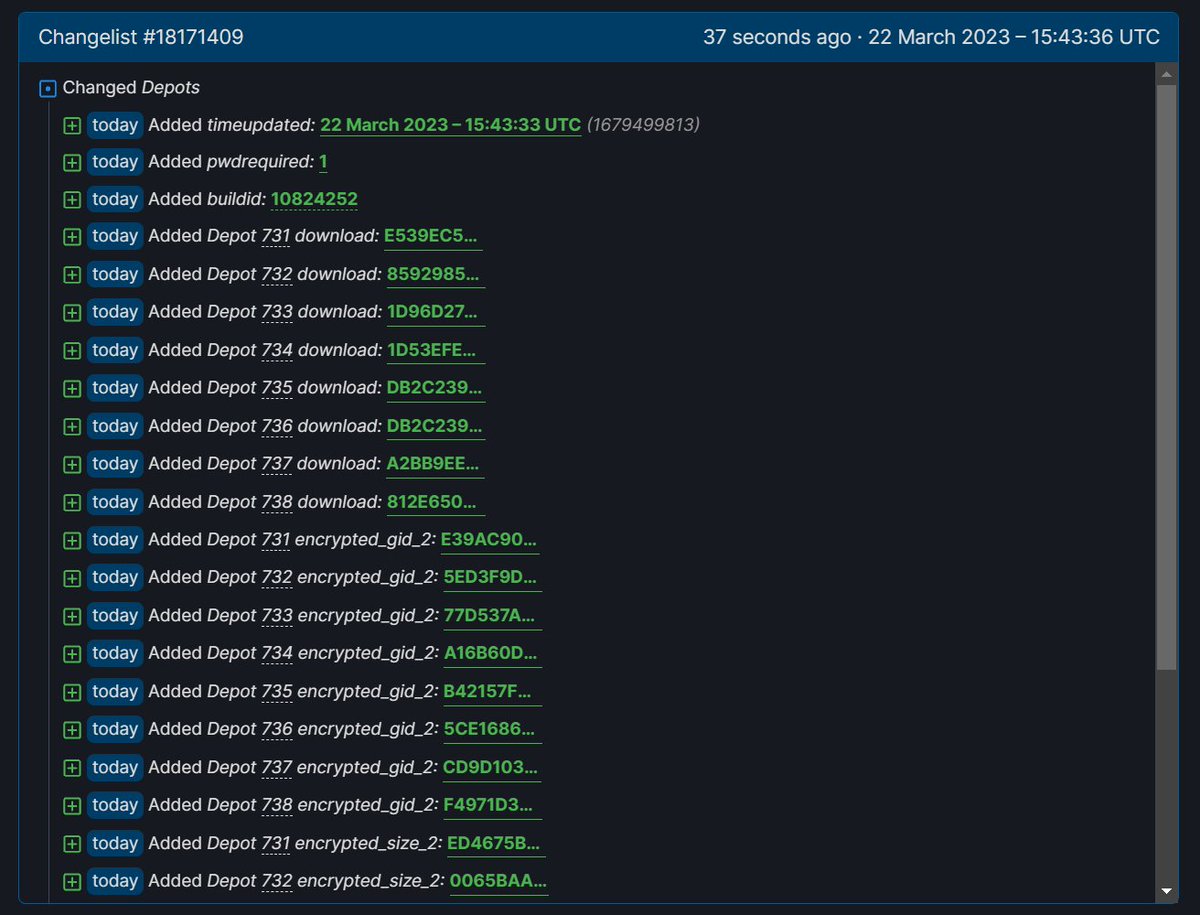Click encrypted gid value A16B60D...

(492, 655)
